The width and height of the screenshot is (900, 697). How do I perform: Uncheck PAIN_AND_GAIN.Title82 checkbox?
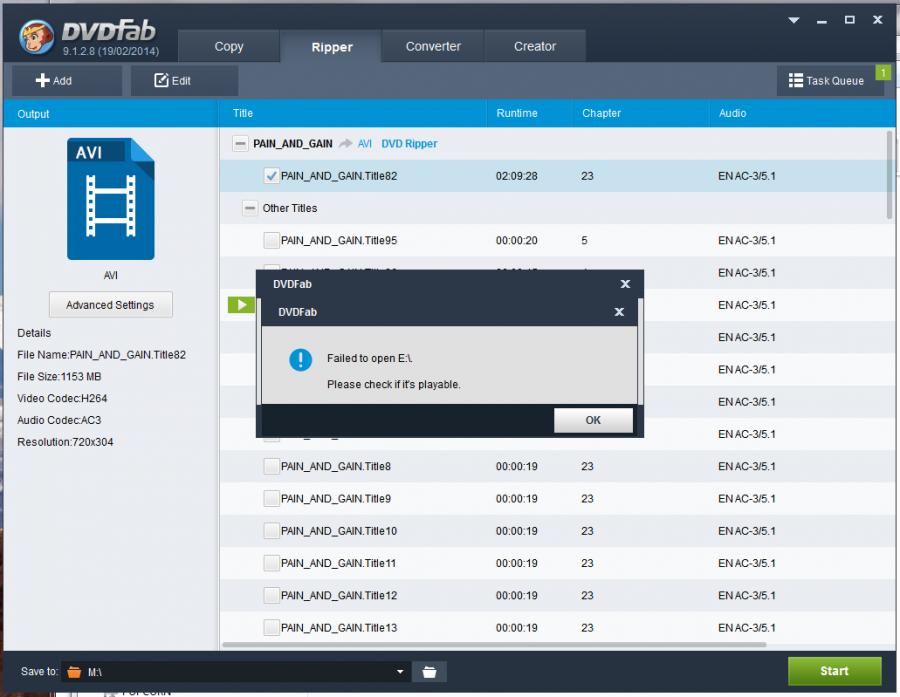click(271, 176)
